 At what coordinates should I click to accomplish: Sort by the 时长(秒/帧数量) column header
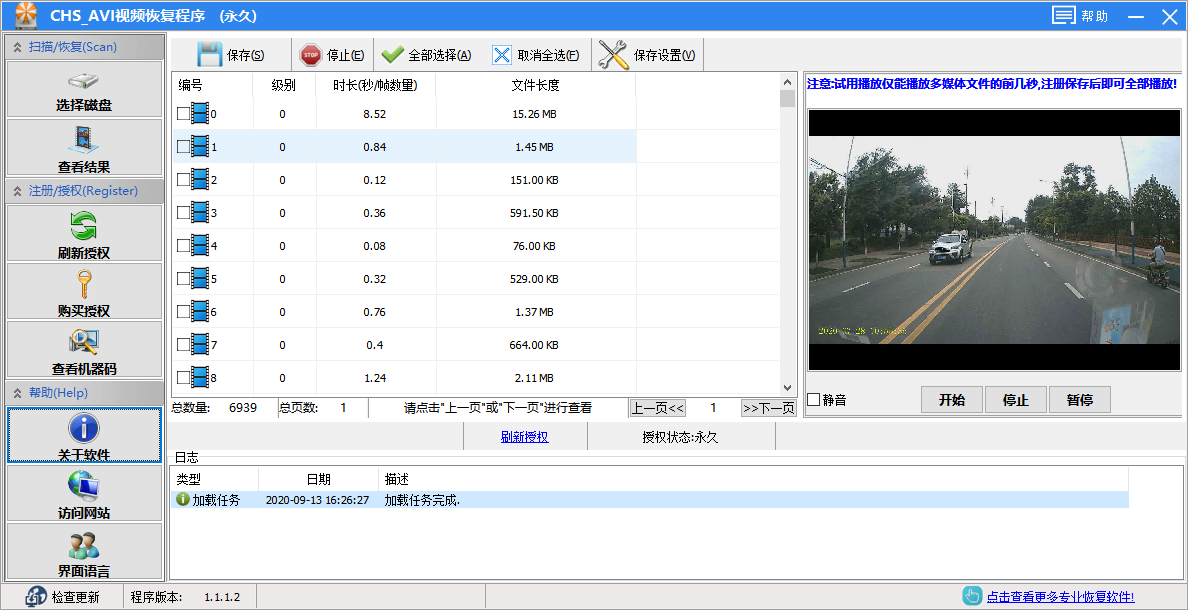[376, 86]
